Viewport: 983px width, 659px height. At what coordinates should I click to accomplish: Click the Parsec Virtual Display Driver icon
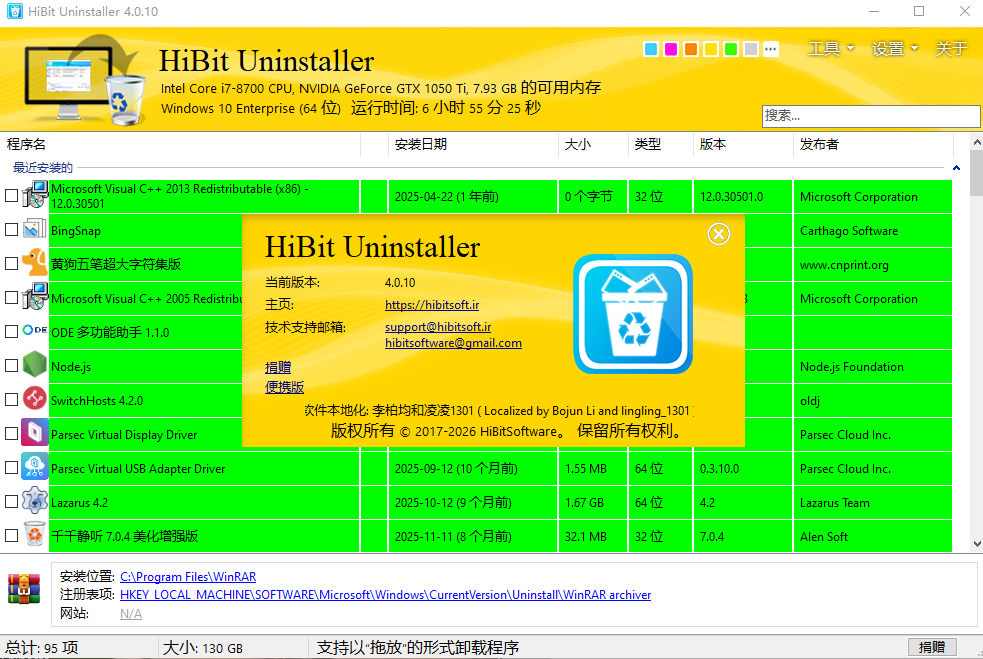click(x=35, y=433)
